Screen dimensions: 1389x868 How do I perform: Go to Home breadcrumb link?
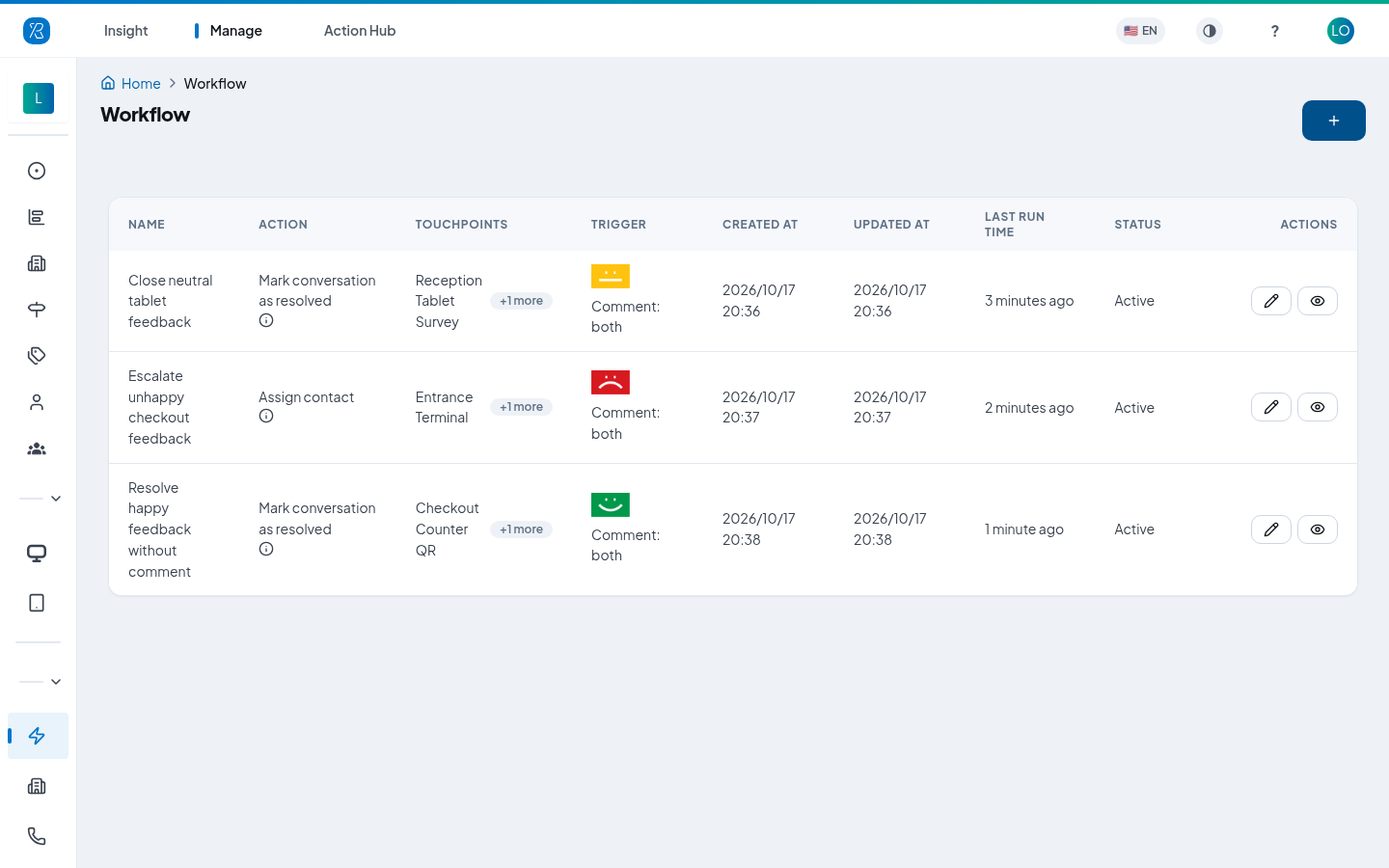[x=131, y=84]
